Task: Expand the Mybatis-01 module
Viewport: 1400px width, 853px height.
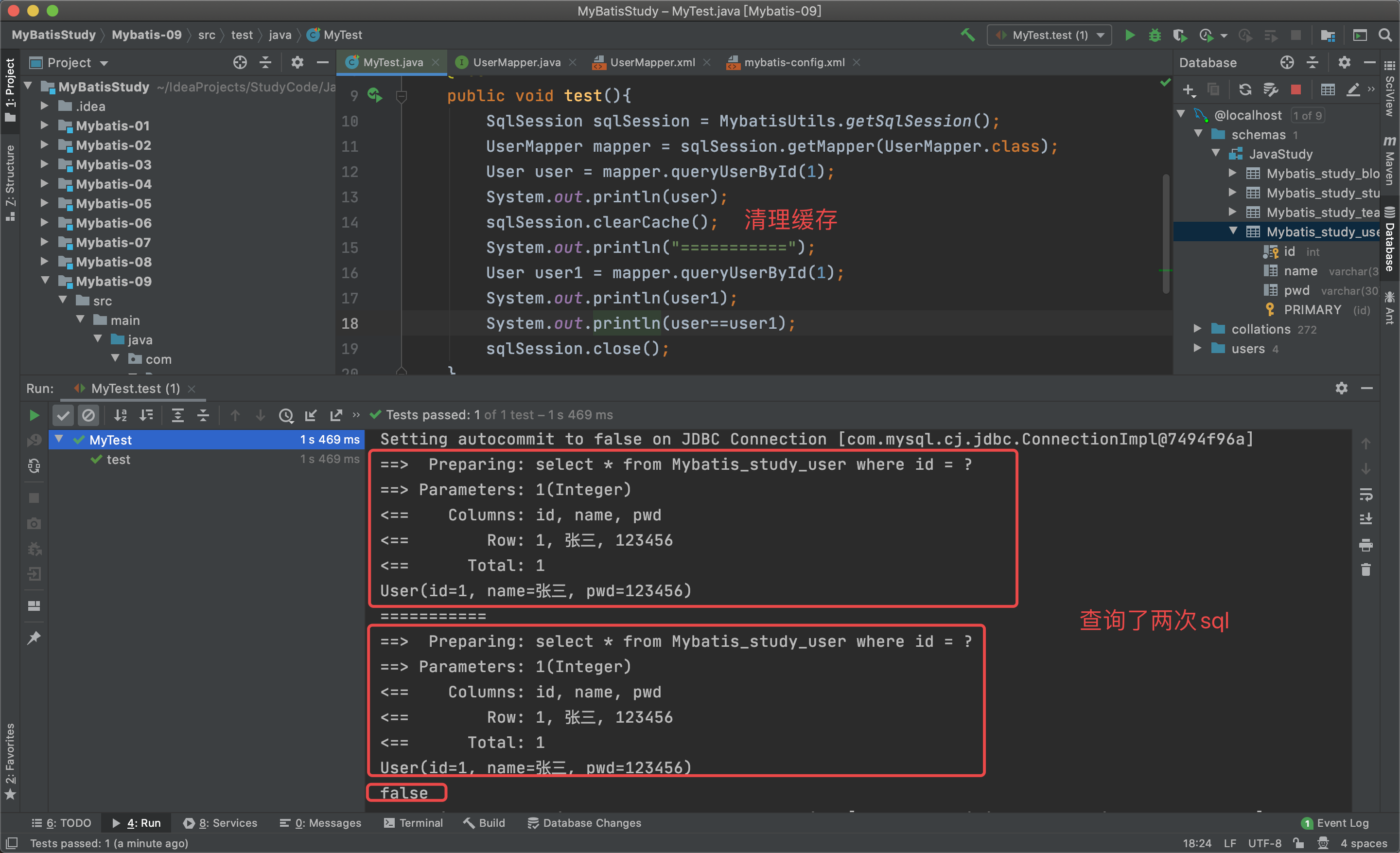Action: click(44, 125)
